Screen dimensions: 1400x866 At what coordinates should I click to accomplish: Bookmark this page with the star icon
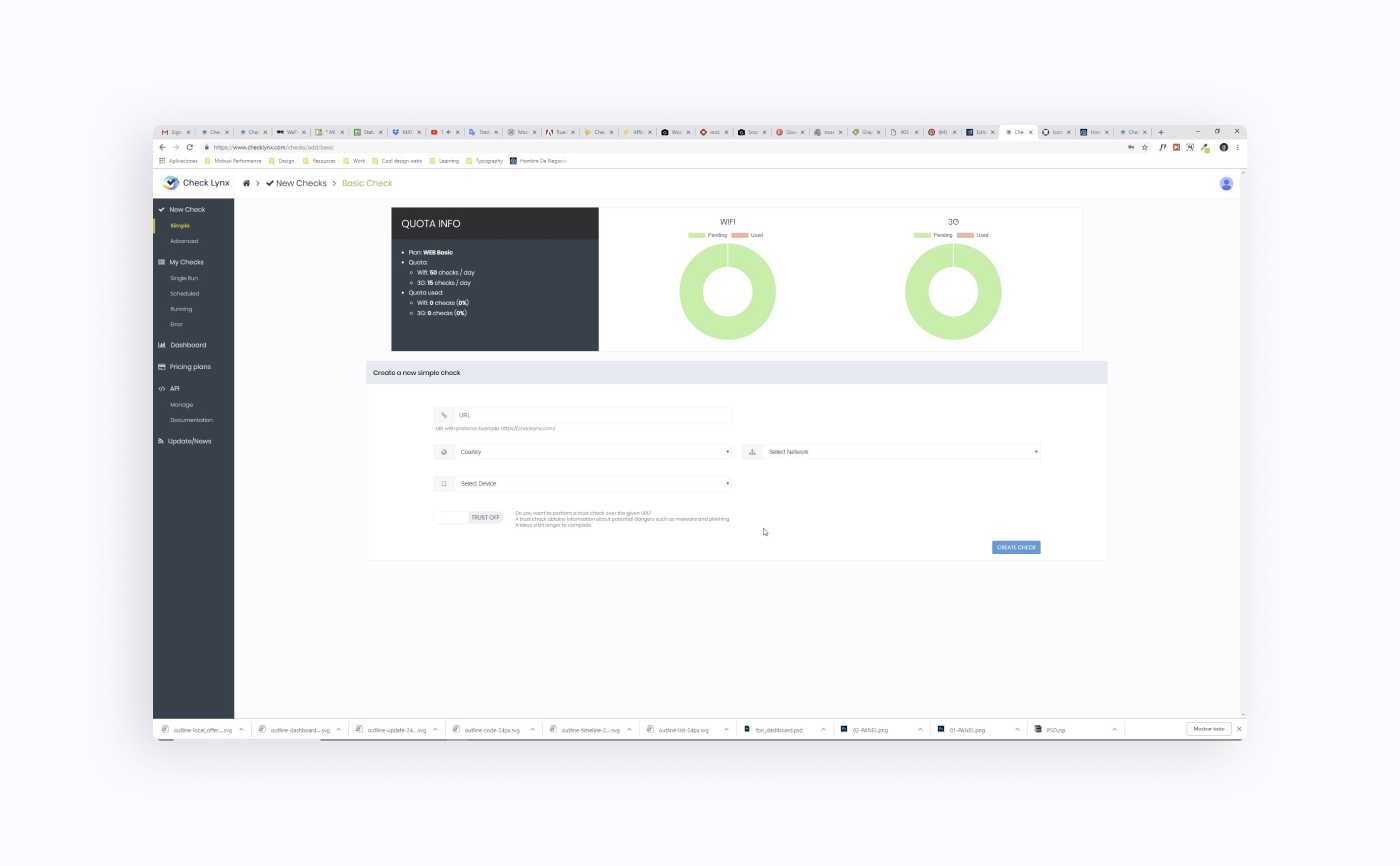click(x=1145, y=147)
